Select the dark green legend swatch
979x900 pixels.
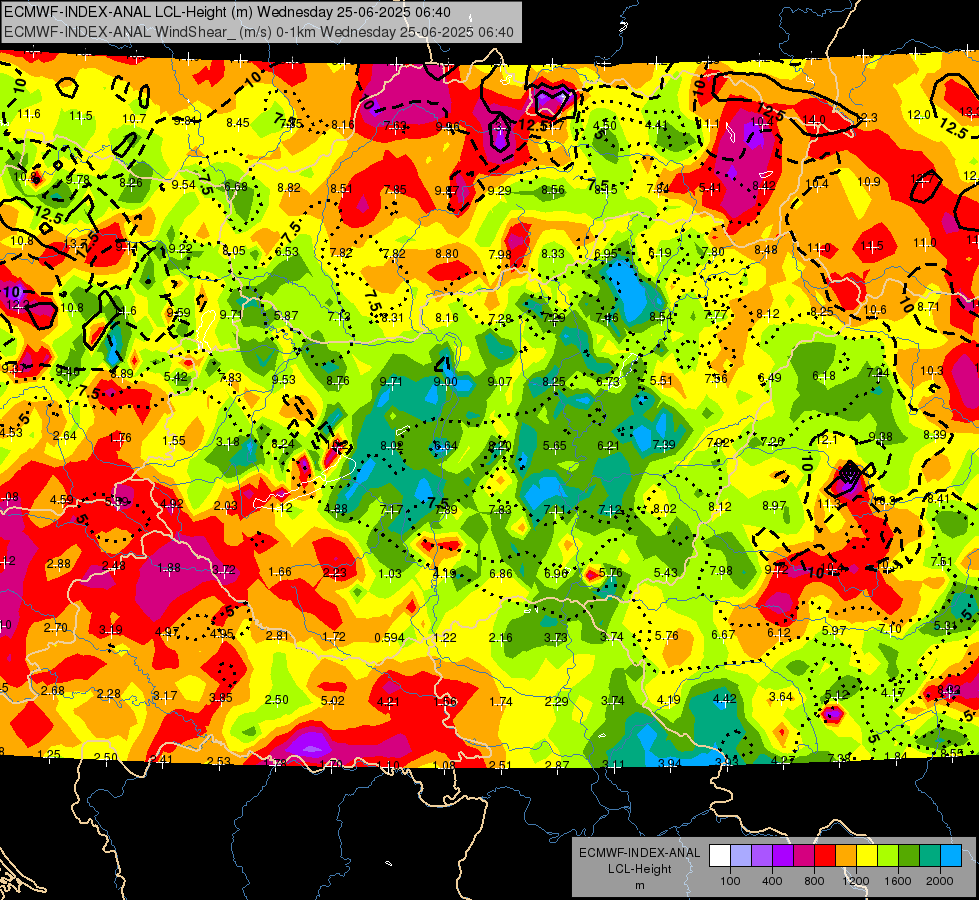(x=909, y=856)
